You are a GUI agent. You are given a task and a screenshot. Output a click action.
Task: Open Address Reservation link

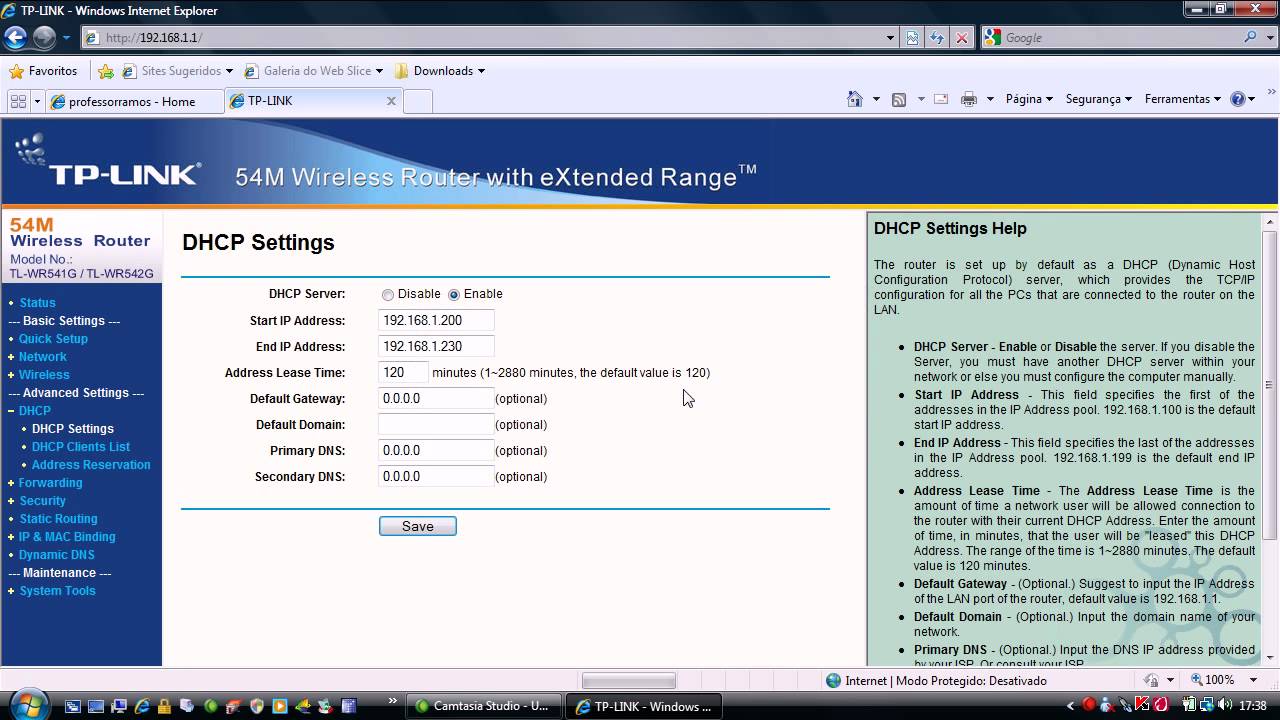[91, 465]
